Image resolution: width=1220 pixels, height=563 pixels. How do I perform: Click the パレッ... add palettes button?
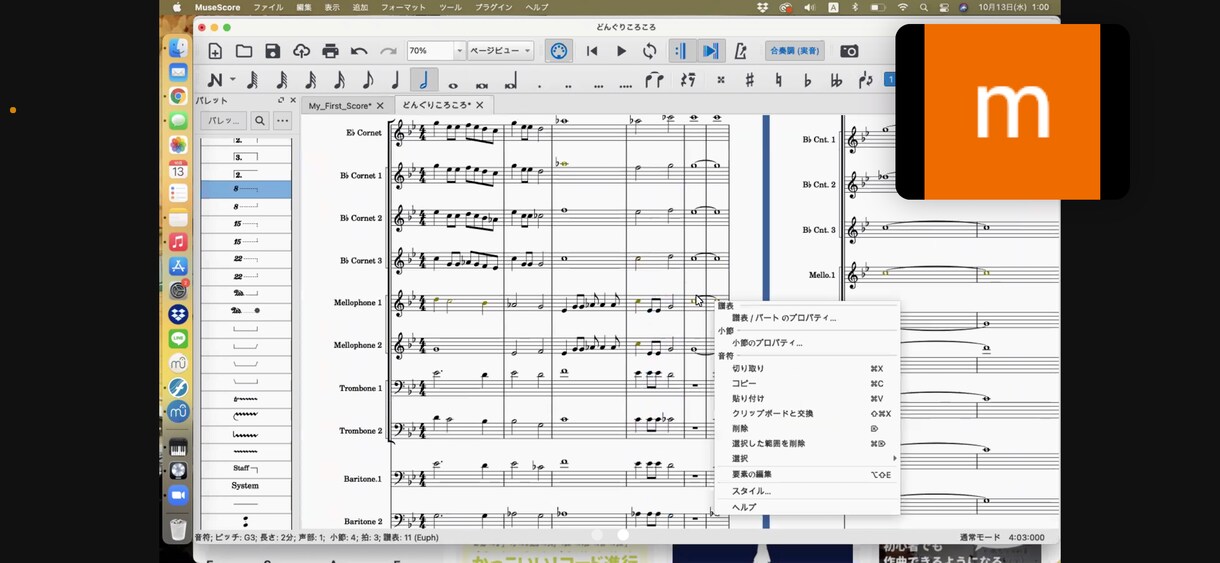[x=223, y=120]
